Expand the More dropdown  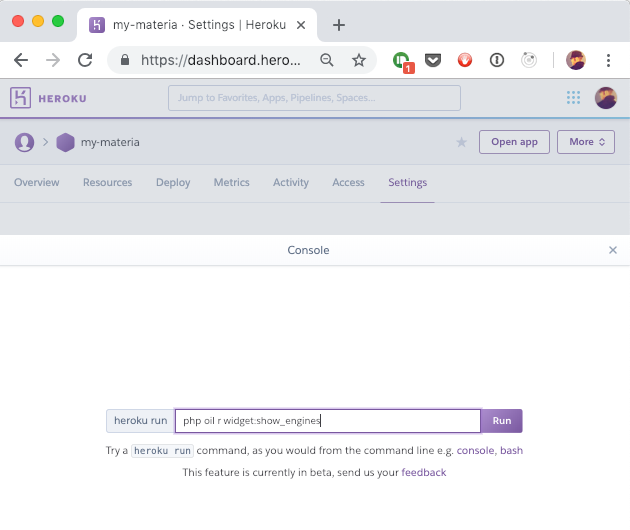(x=586, y=142)
